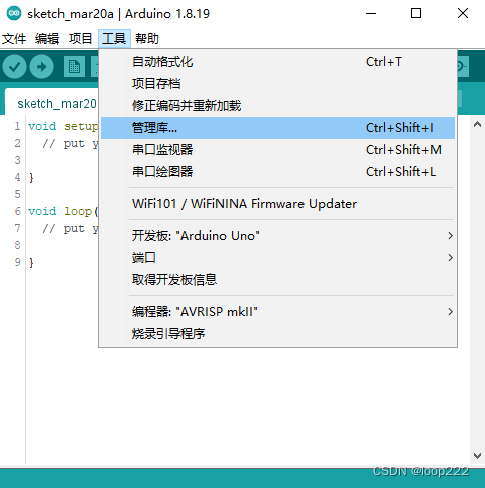This screenshot has height=488, width=485.
Task: Click the New sketch file icon
Action: (x=74, y=67)
